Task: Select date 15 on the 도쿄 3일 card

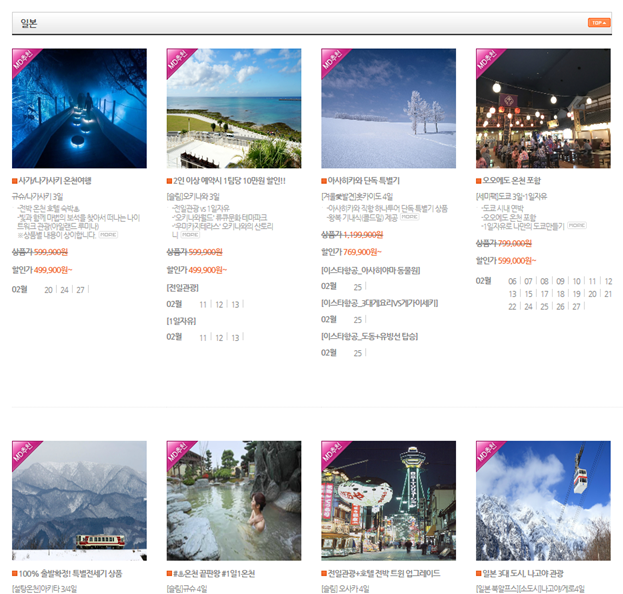Action: point(528,294)
